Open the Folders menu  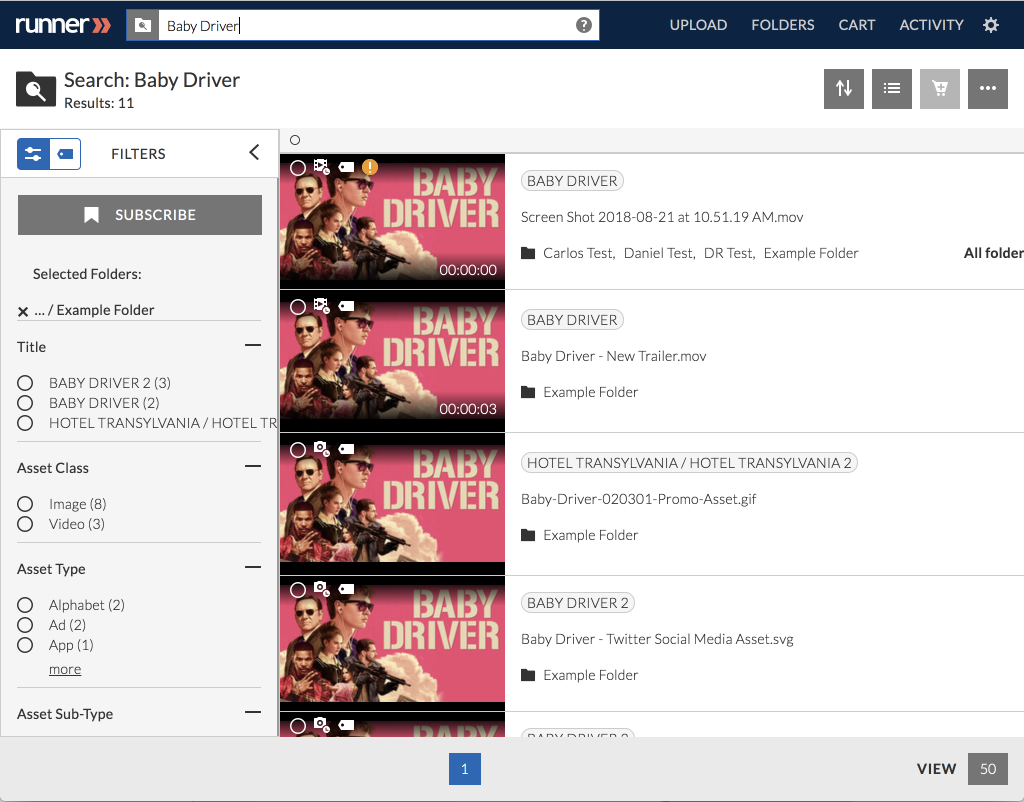(x=782, y=25)
